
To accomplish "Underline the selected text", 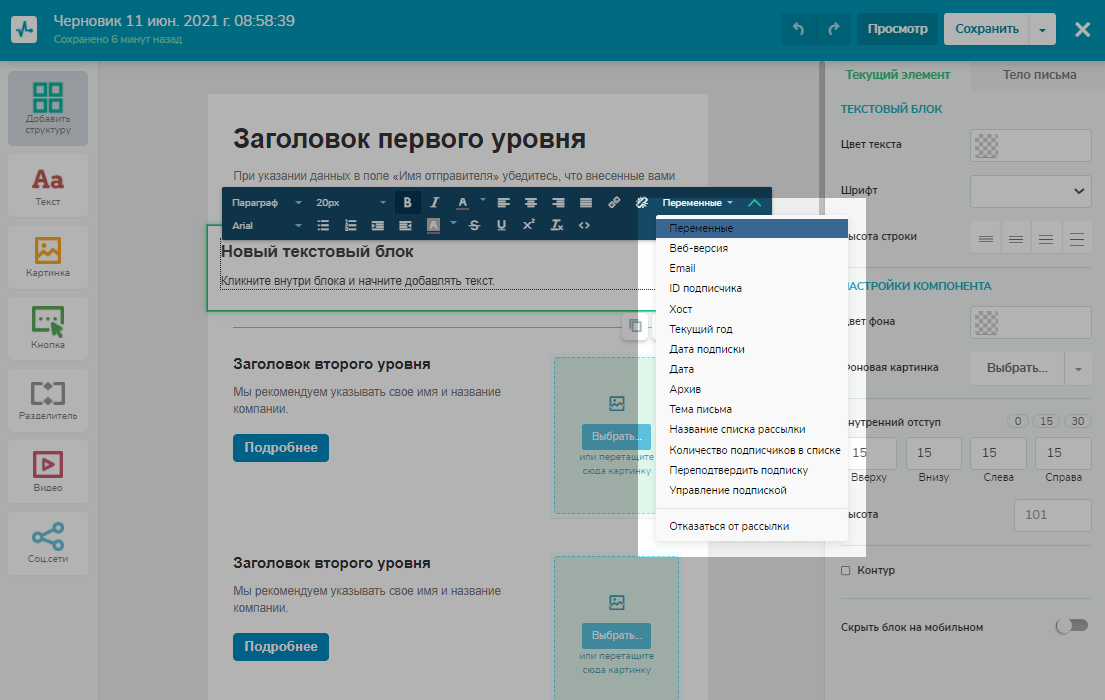I will (x=501, y=225).
